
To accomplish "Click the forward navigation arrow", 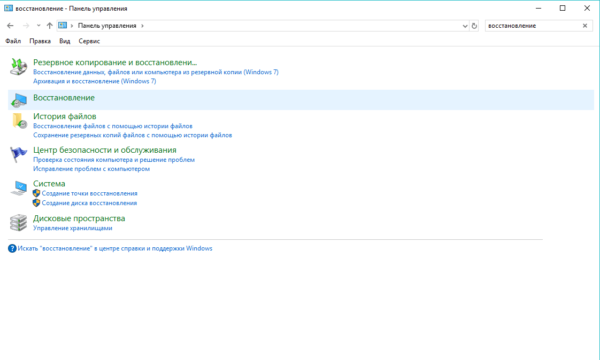I will [x=26, y=26].
